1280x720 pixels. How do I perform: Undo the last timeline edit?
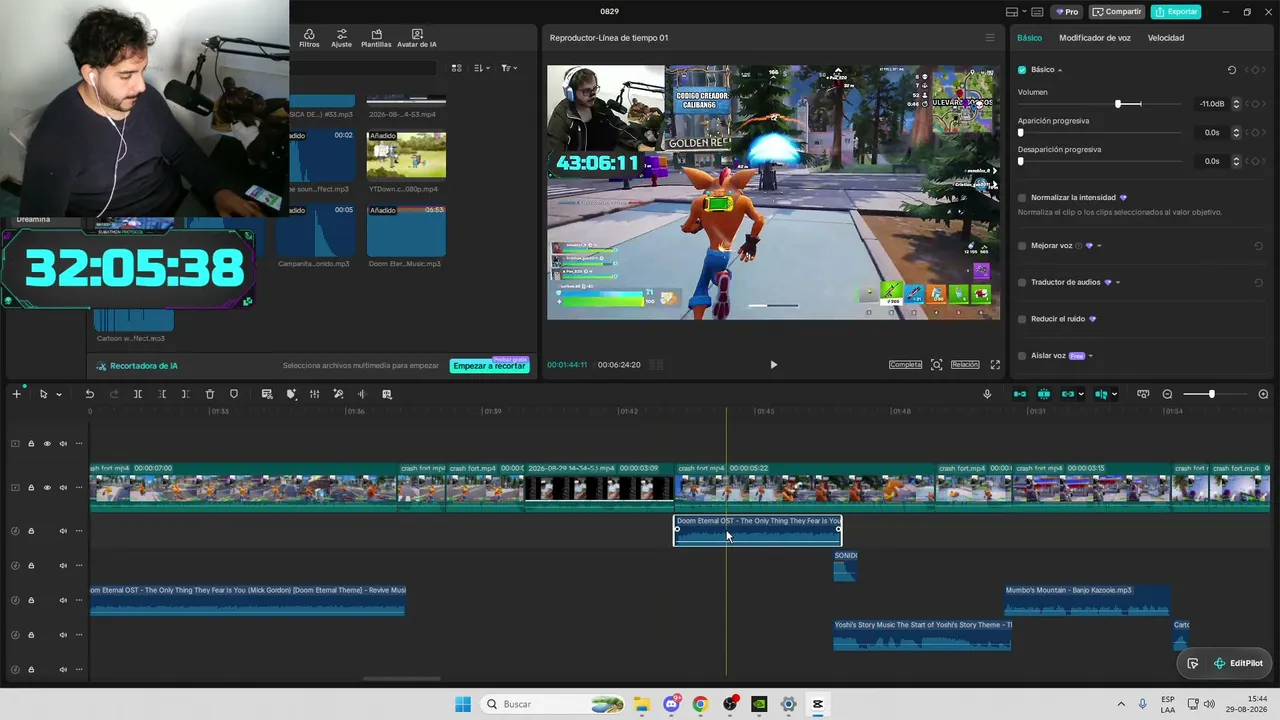pos(89,394)
